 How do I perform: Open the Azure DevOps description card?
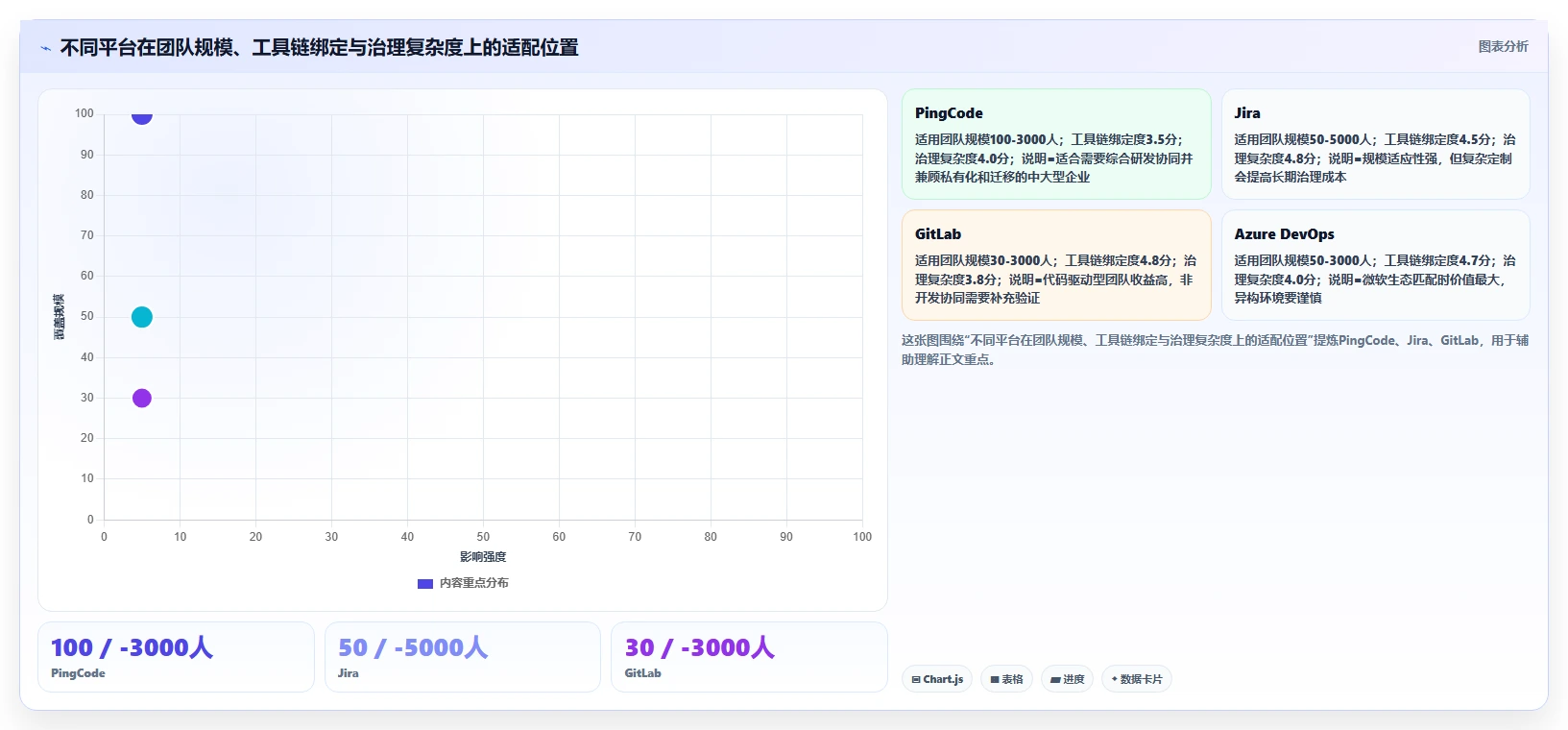click(1375, 265)
